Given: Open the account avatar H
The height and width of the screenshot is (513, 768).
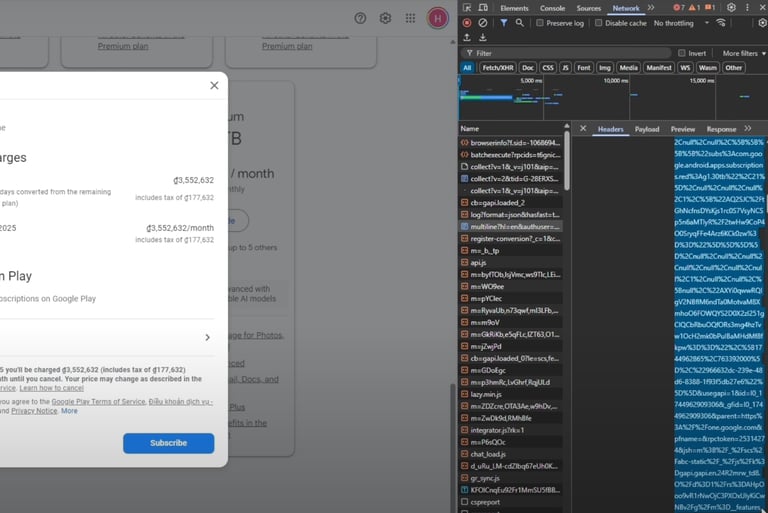Looking at the screenshot, I should 437,19.
